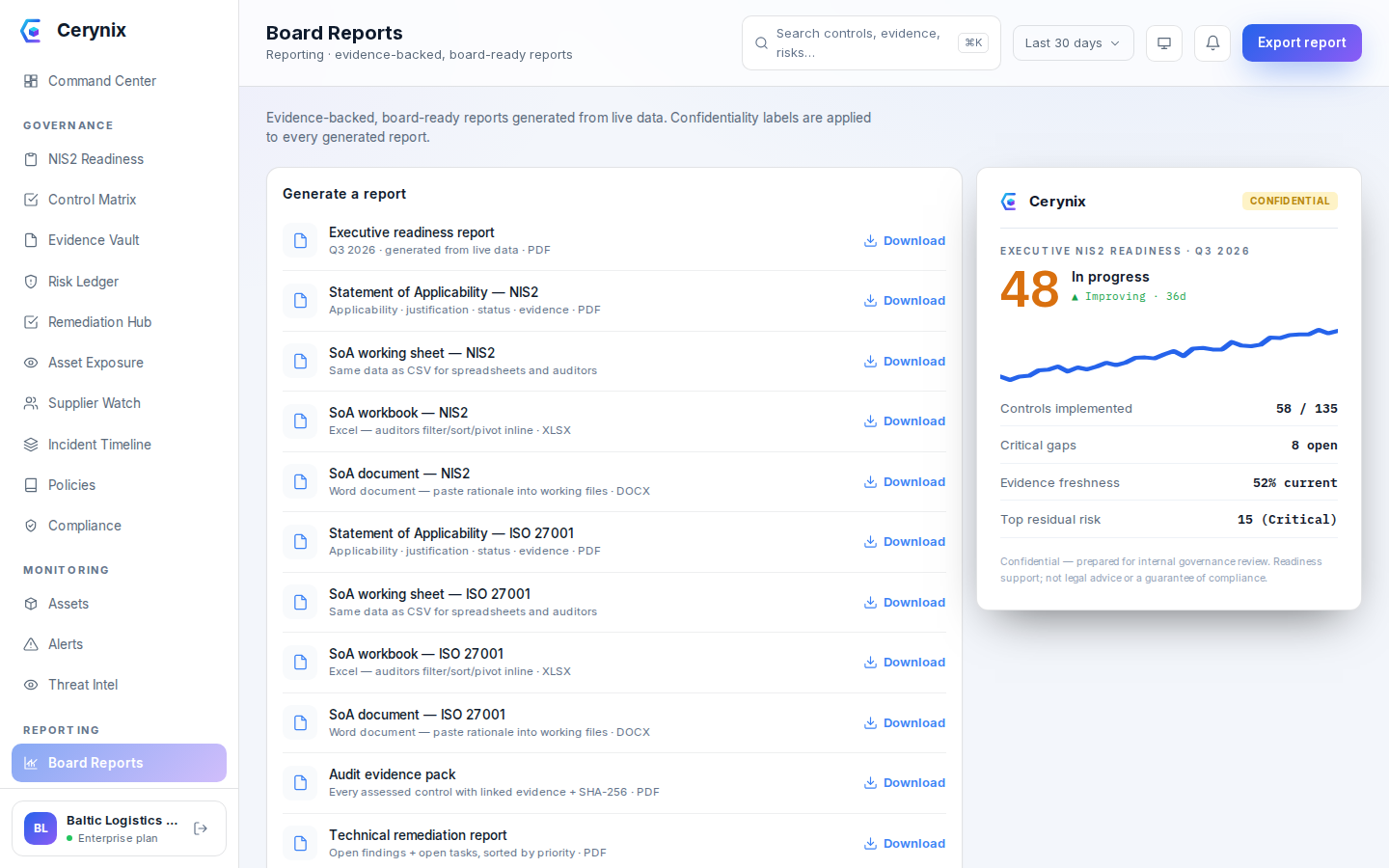Download SoA workbook — ISO 27001
Image resolution: width=1389 pixels, height=868 pixels.
coord(904,663)
